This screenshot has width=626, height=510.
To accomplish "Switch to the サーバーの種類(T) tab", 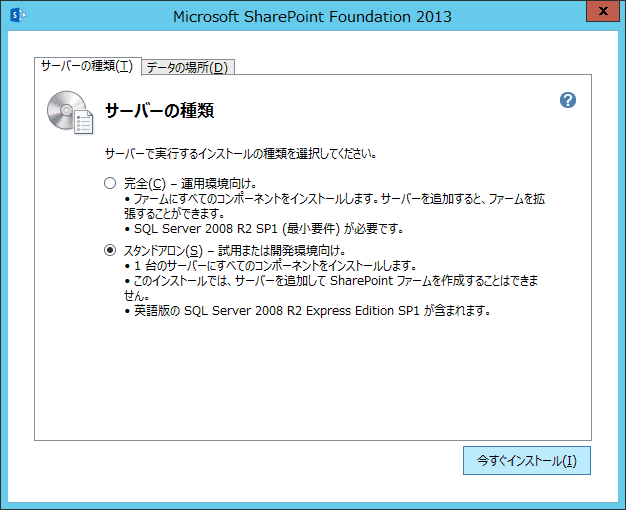I will [86, 66].
